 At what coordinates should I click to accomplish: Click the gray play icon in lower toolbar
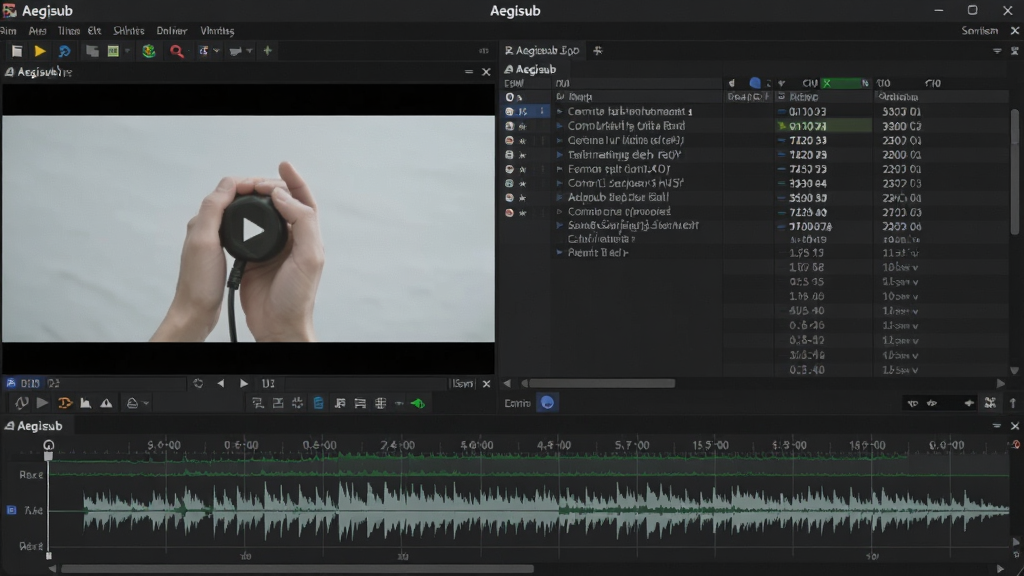click(42, 403)
